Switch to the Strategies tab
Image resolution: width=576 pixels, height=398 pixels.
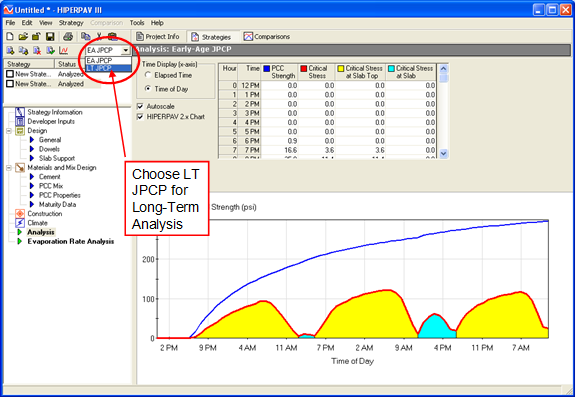point(212,37)
